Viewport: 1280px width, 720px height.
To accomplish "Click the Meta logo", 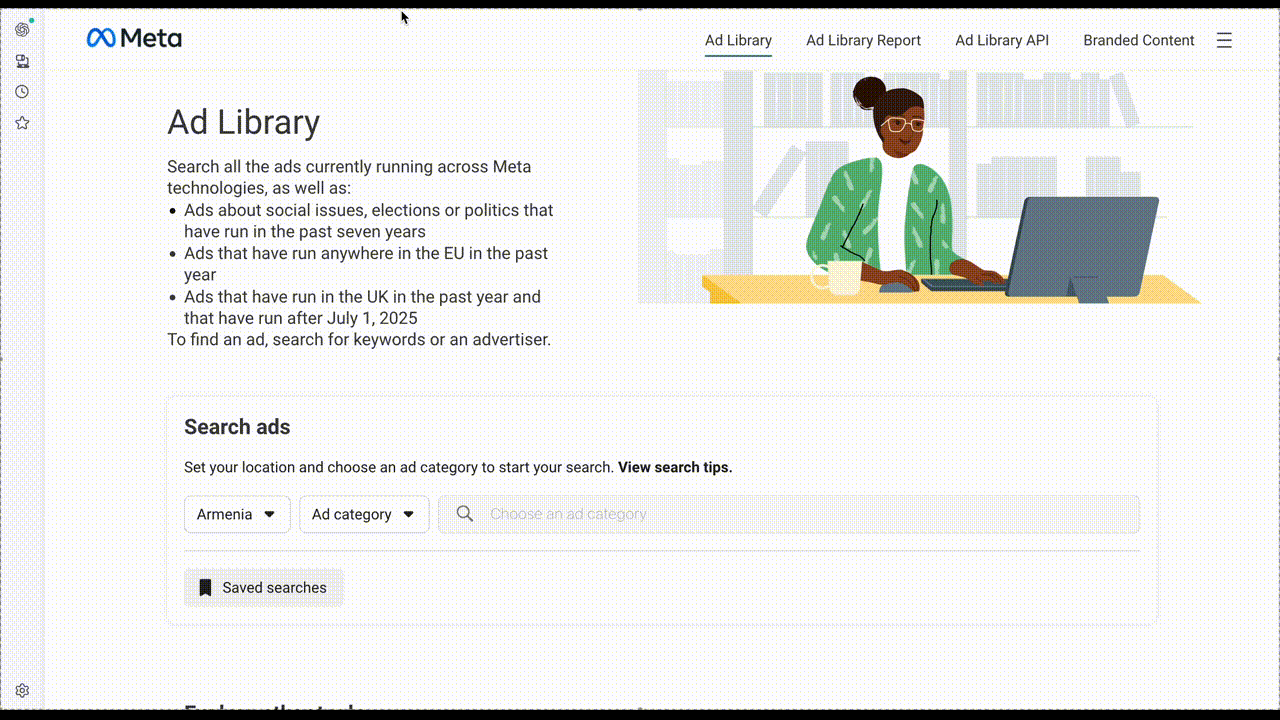I will coord(134,39).
